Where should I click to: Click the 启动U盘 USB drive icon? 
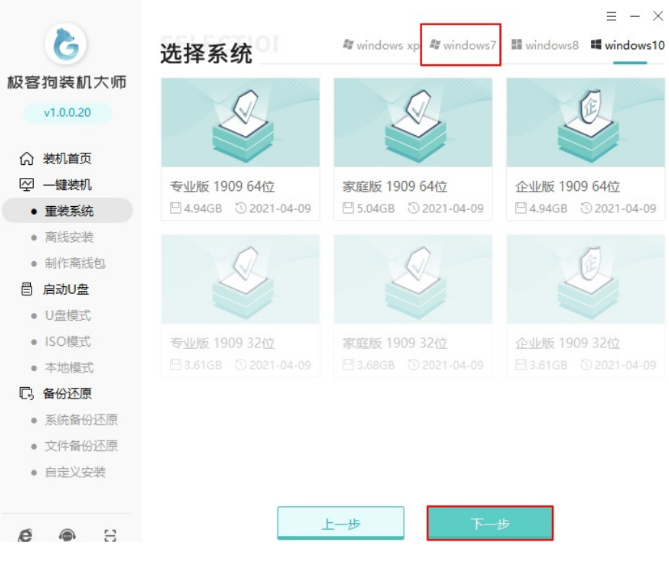click(x=26, y=289)
